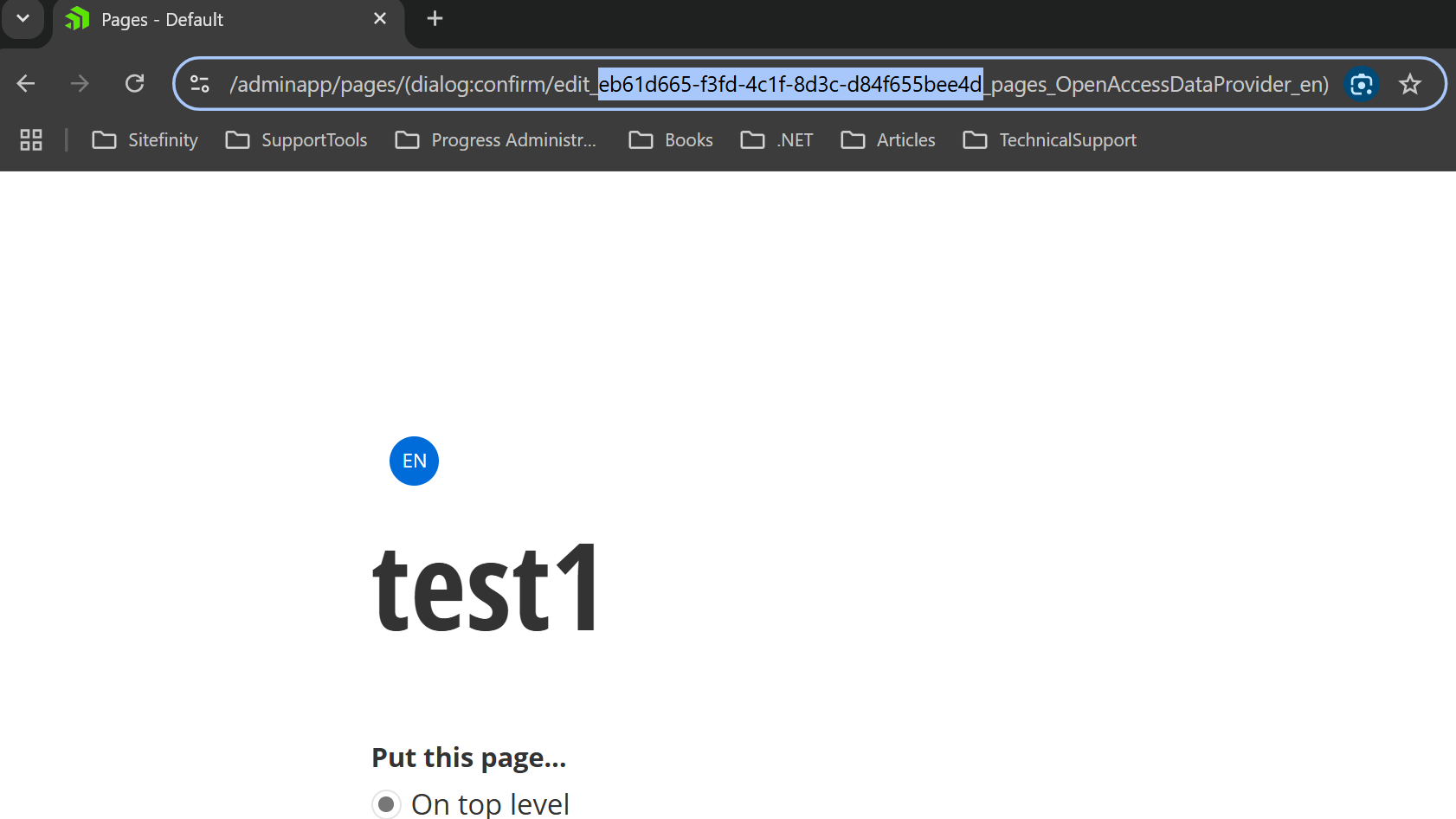This screenshot has width=1456, height=819.
Task: Close the Pages - Default tab
Action: [x=380, y=18]
